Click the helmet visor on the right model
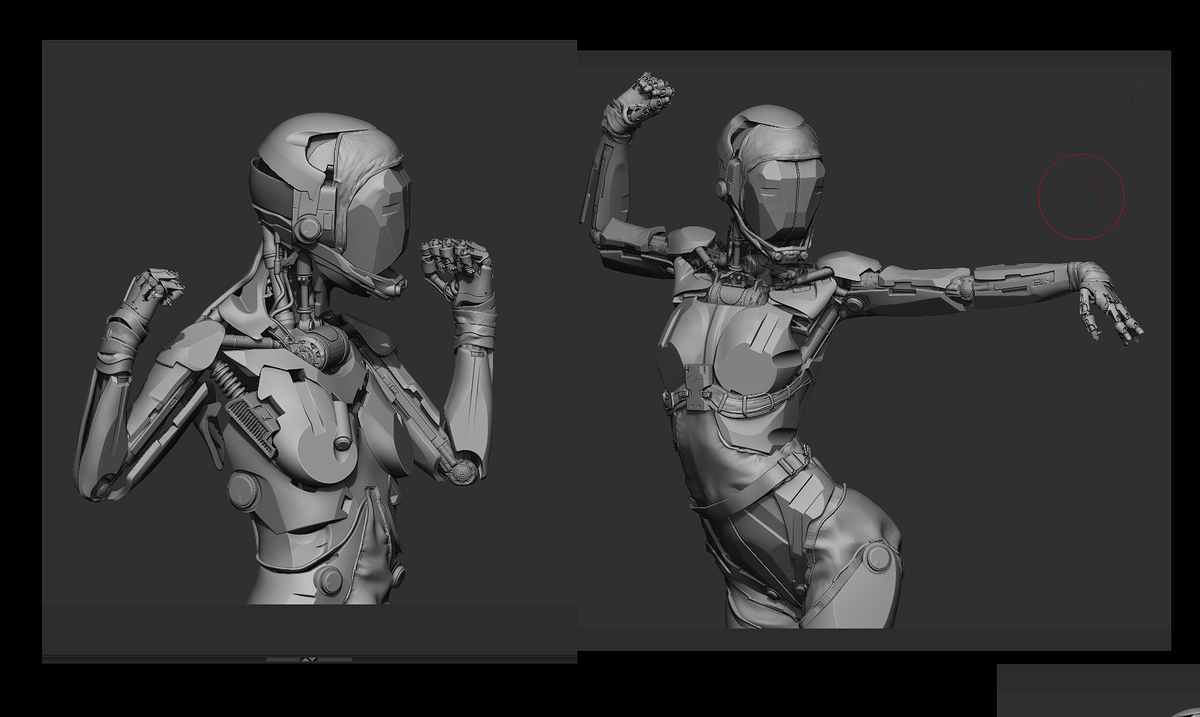The image size is (1200, 717). click(786, 201)
